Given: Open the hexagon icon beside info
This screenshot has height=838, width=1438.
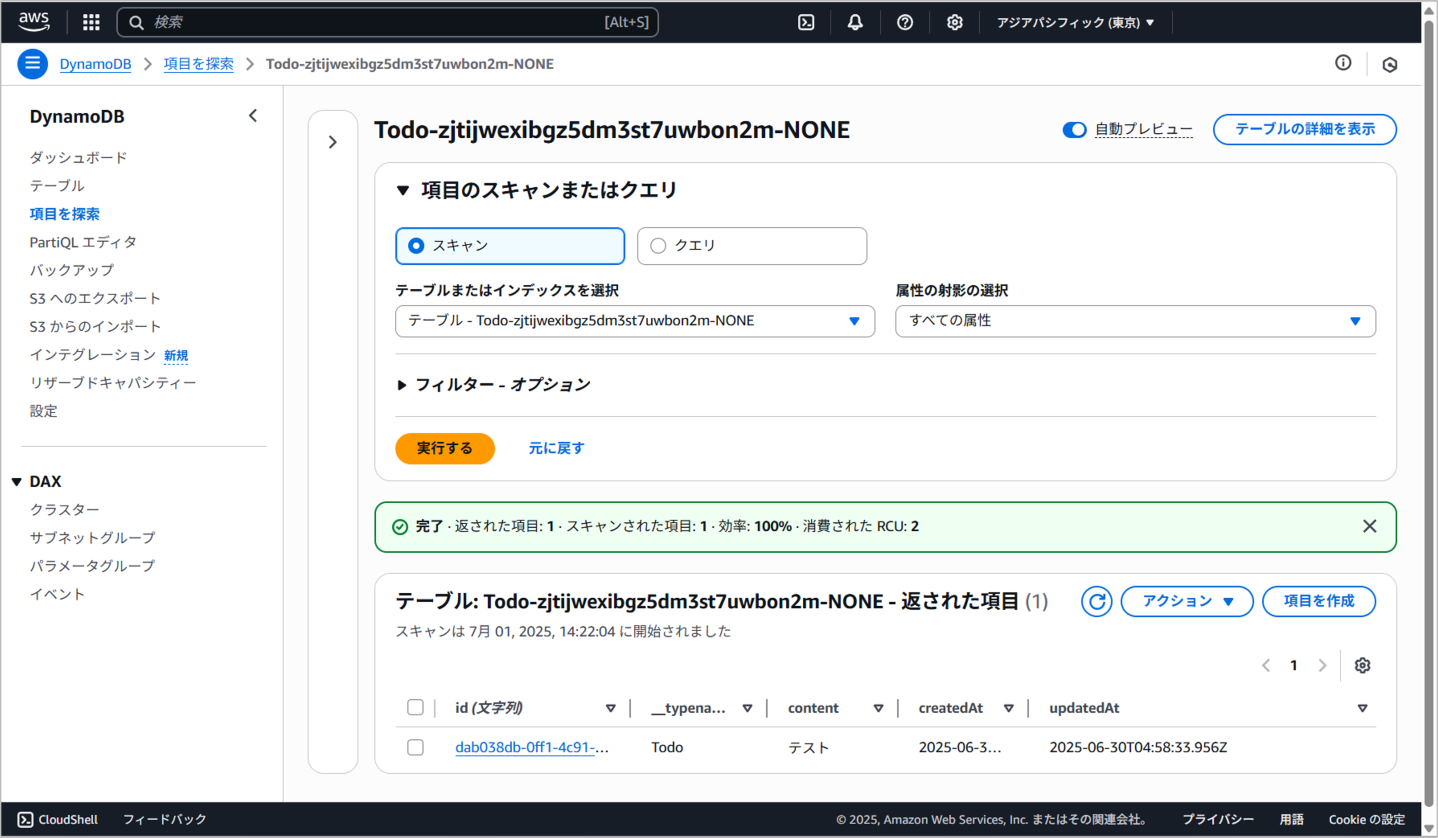Looking at the screenshot, I should (x=1389, y=64).
